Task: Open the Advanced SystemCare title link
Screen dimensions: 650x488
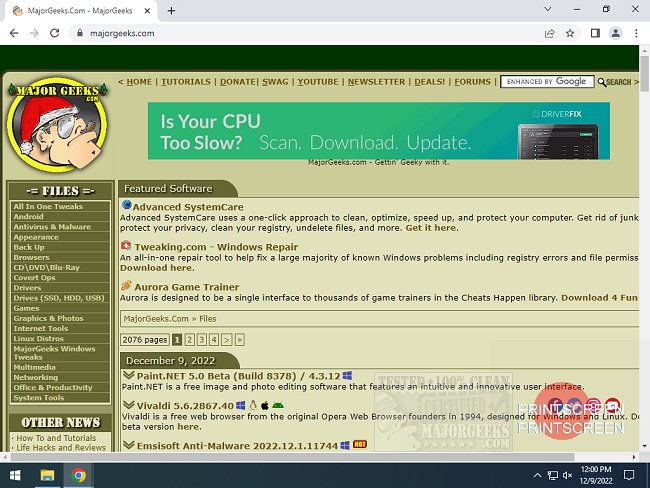Action: (188, 207)
